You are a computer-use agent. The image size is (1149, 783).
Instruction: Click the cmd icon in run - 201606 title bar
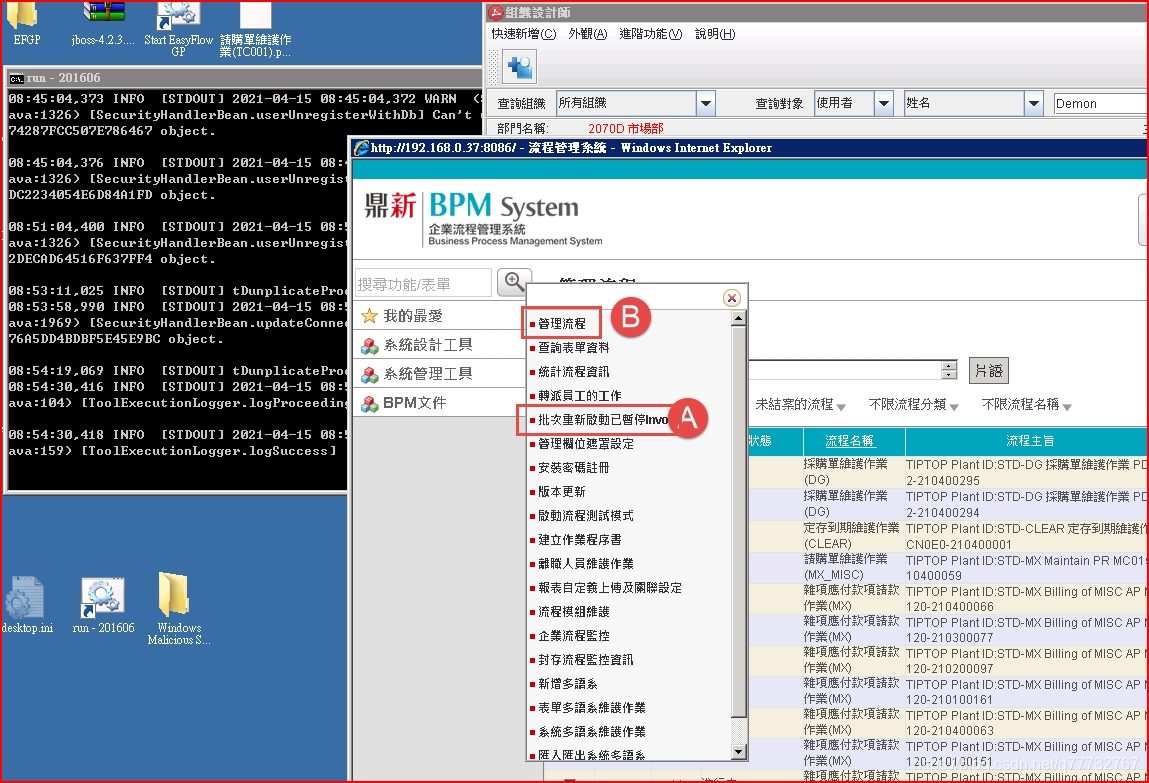pos(16,78)
